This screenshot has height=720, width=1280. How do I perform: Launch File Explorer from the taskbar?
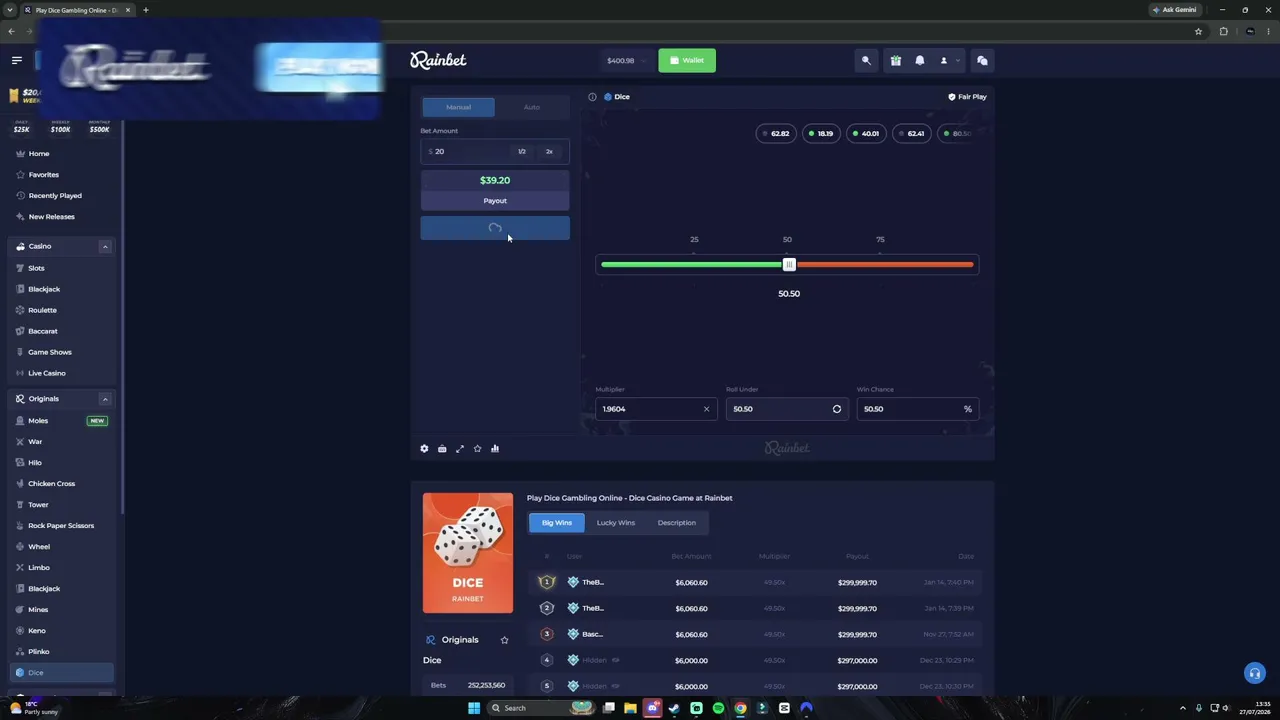(x=630, y=708)
